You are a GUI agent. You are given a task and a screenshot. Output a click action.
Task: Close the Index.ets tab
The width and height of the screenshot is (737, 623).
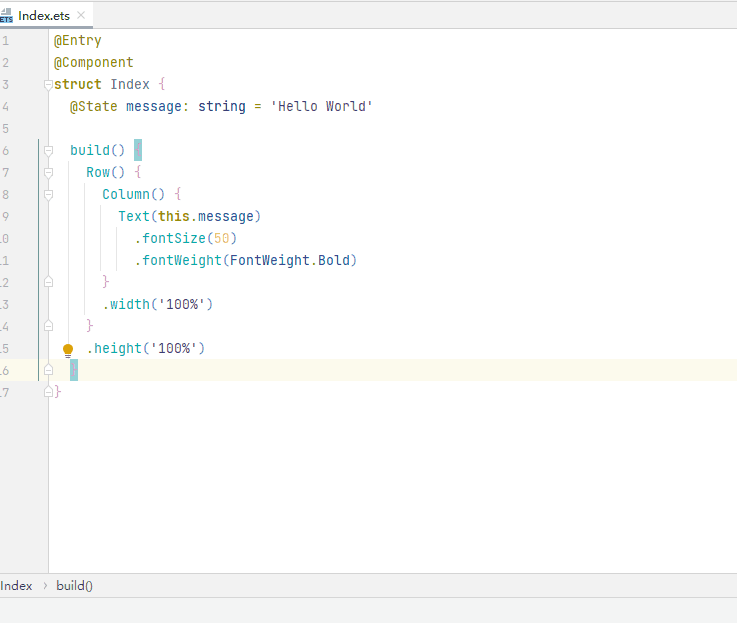point(81,15)
